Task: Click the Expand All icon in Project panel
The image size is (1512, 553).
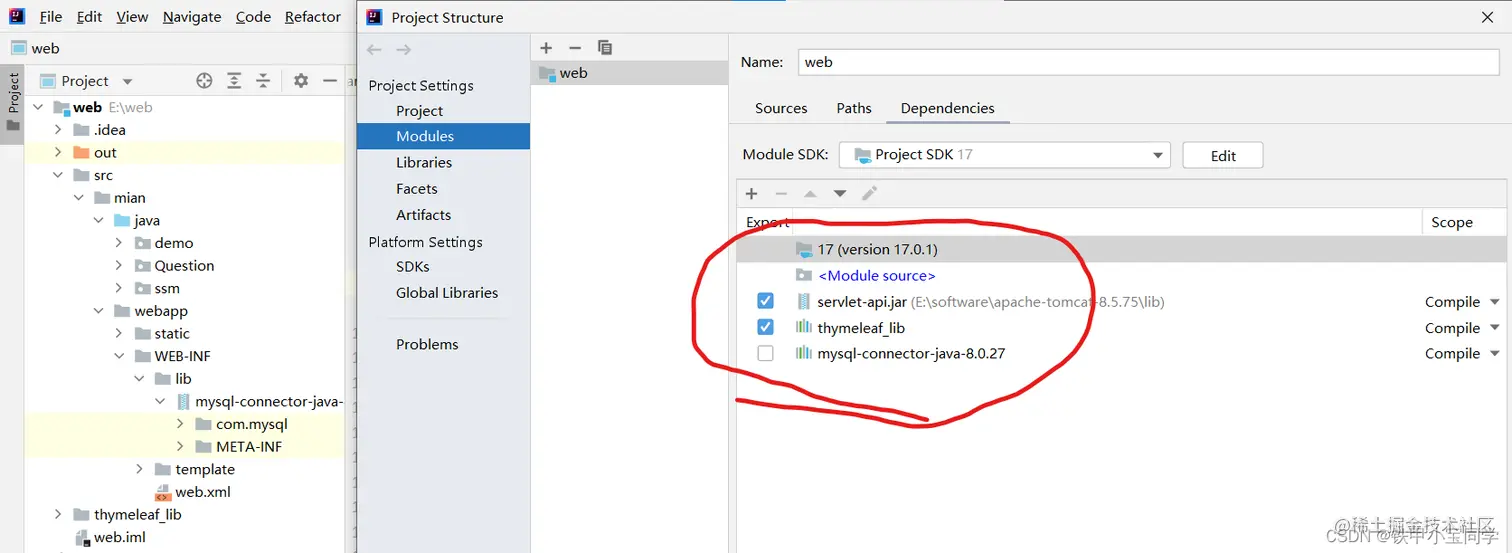Action: click(234, 81)
